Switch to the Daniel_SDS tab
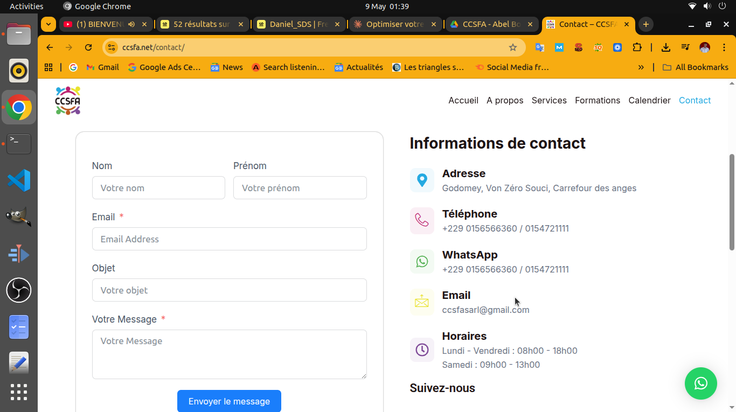 tap(299, 24)
